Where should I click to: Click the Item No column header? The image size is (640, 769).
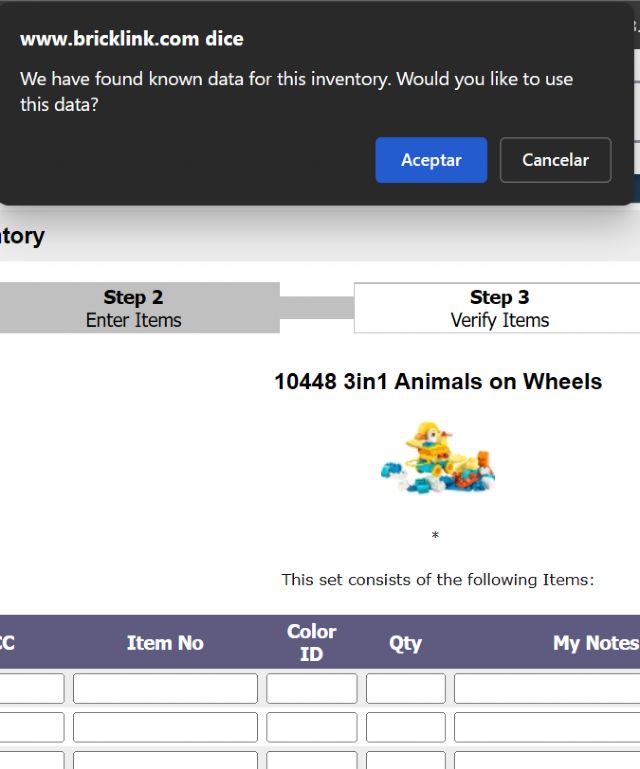[165, 643]
